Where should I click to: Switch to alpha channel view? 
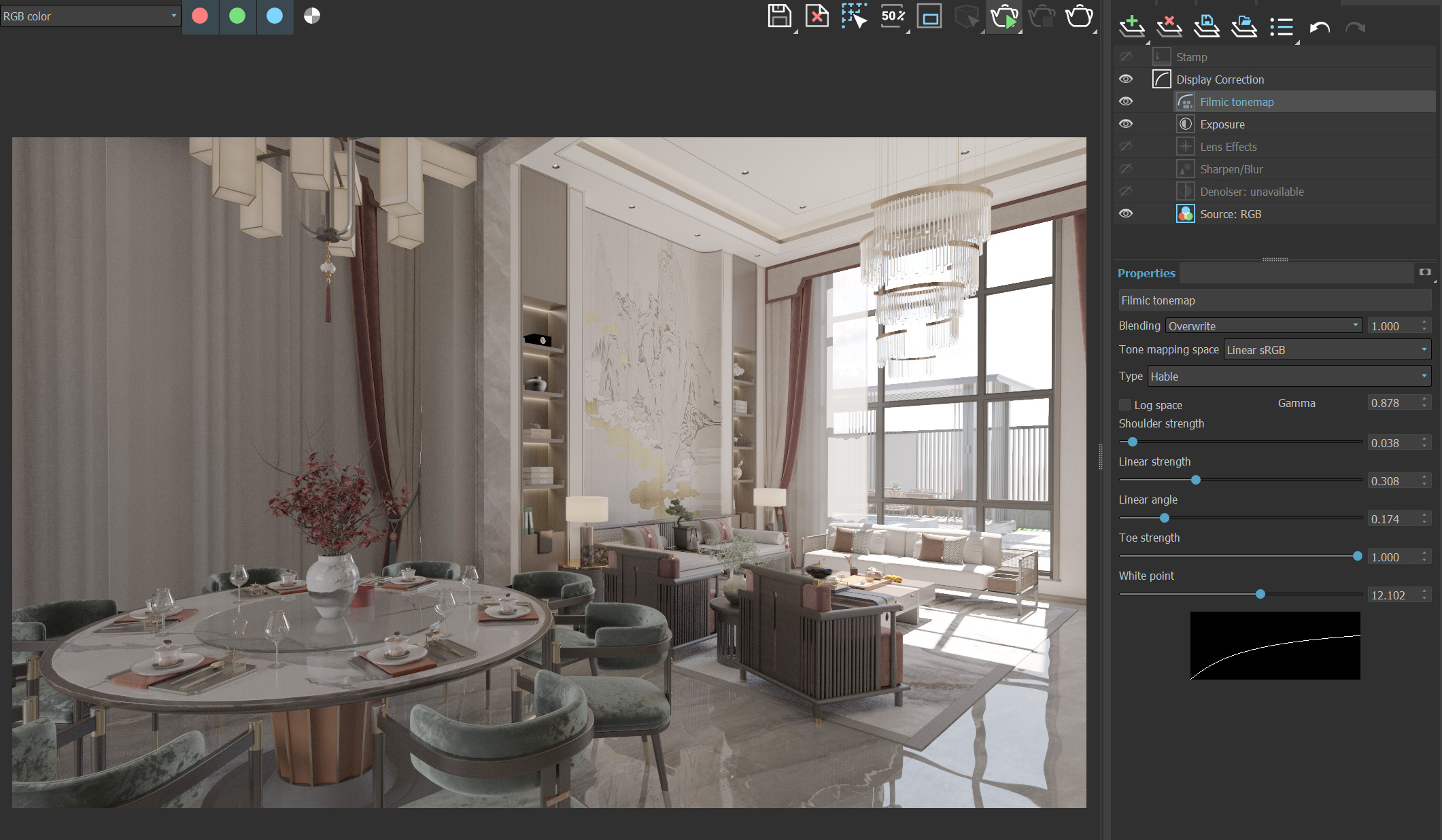coord(312,16)
